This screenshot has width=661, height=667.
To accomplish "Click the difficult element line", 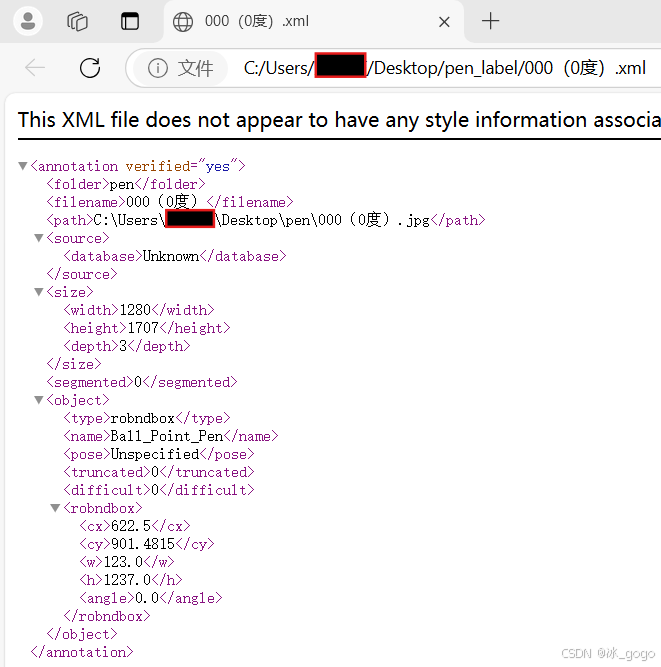I will tap(159, 490).
